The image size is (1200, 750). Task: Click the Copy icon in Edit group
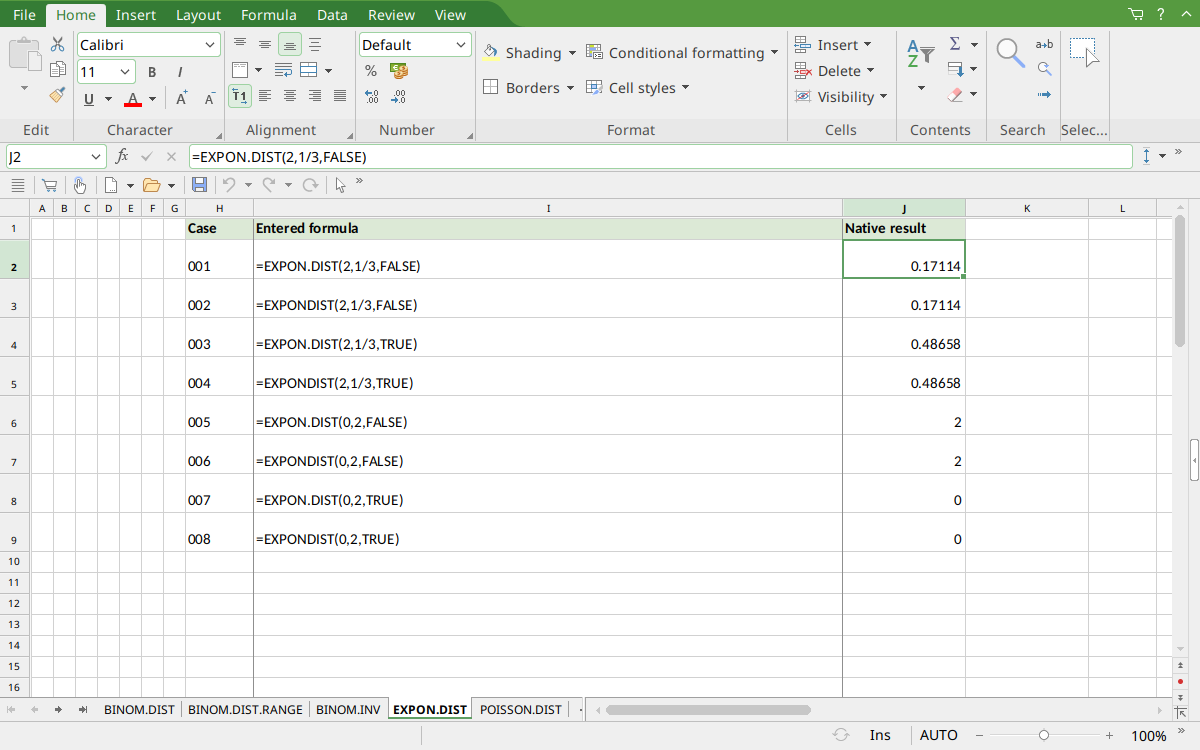point(57,70)
